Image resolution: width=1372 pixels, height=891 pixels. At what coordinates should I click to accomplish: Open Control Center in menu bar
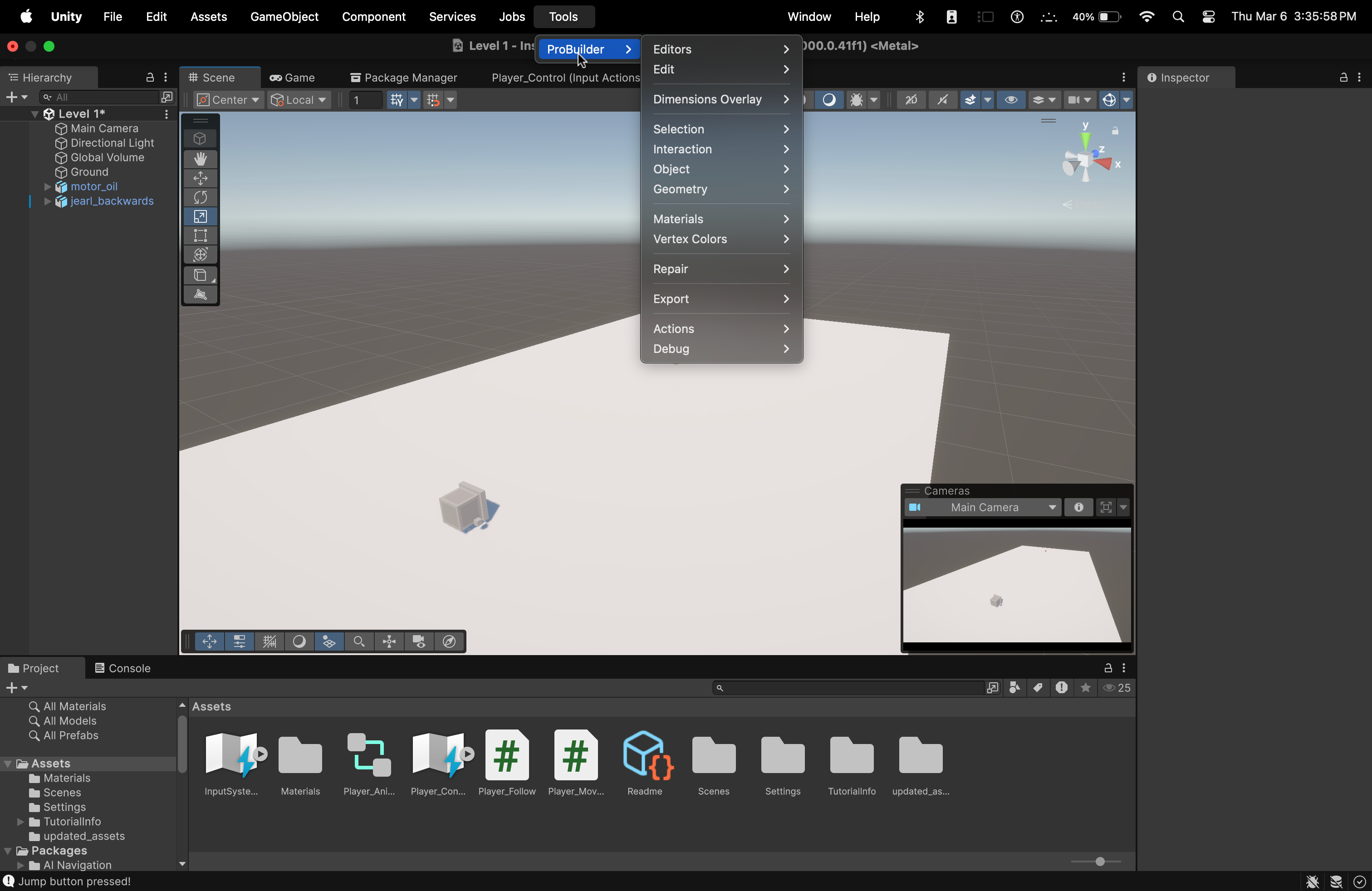click(1208, 17)
